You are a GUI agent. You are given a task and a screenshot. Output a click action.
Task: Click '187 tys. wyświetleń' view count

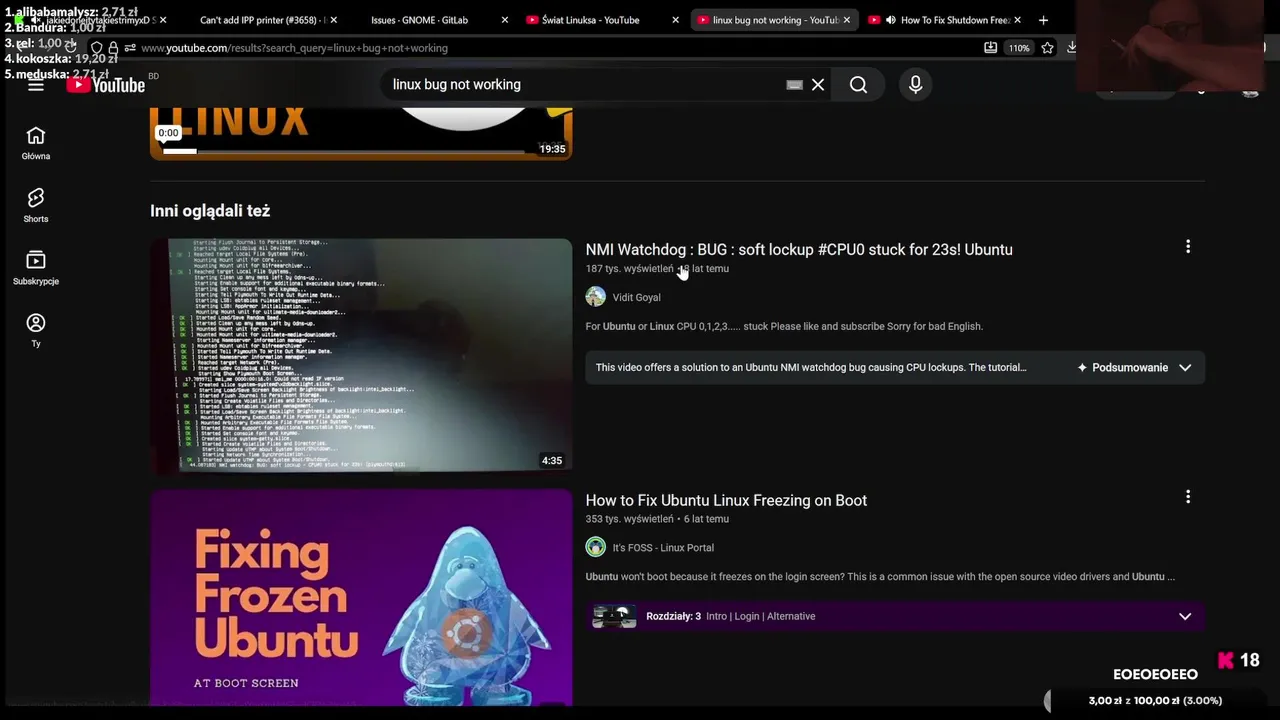pos(629,269)
